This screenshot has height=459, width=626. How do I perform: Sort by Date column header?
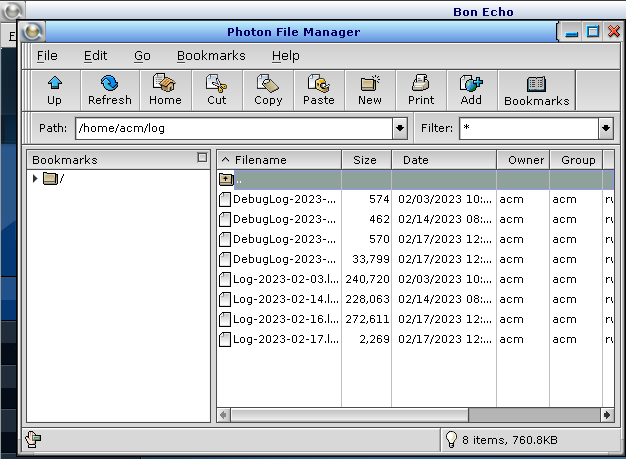[444, 160]
